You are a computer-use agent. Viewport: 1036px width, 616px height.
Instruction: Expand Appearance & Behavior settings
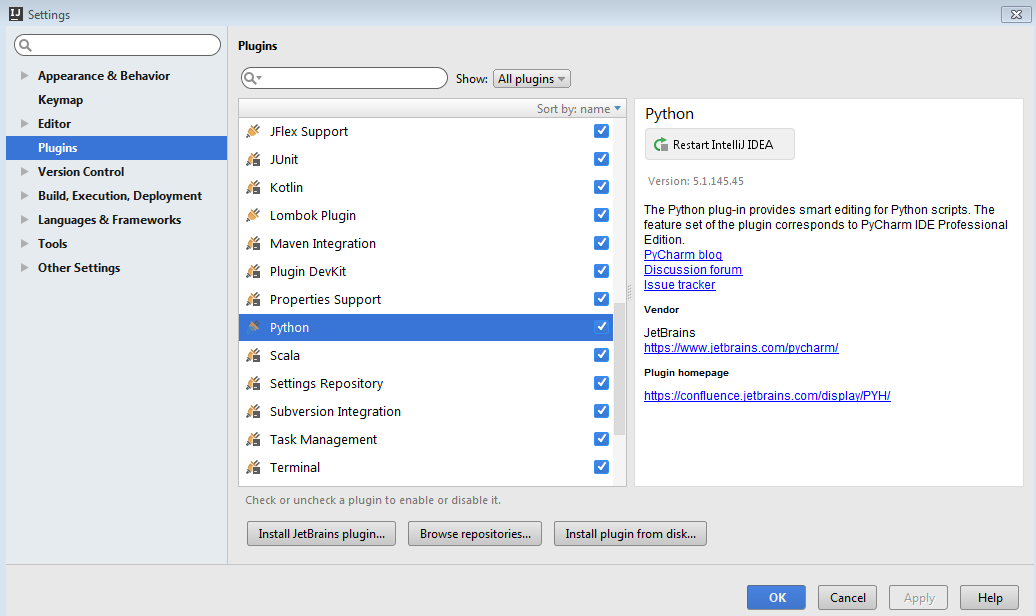tap(24, 75)
